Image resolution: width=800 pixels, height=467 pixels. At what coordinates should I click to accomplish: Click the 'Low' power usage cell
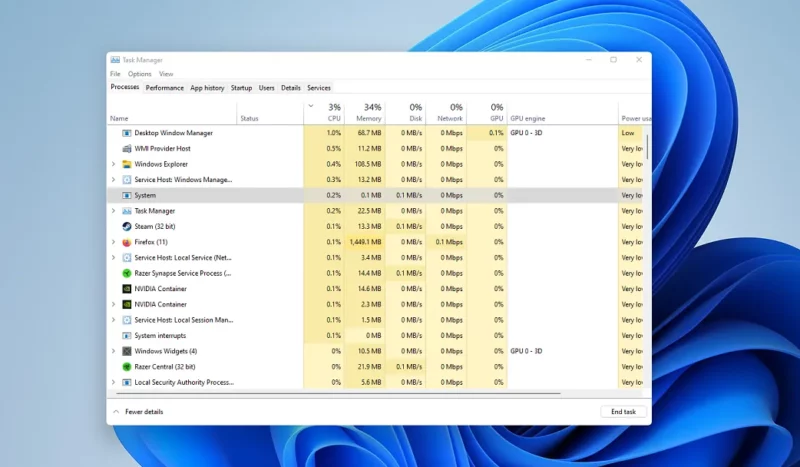[x=632, y=133]
